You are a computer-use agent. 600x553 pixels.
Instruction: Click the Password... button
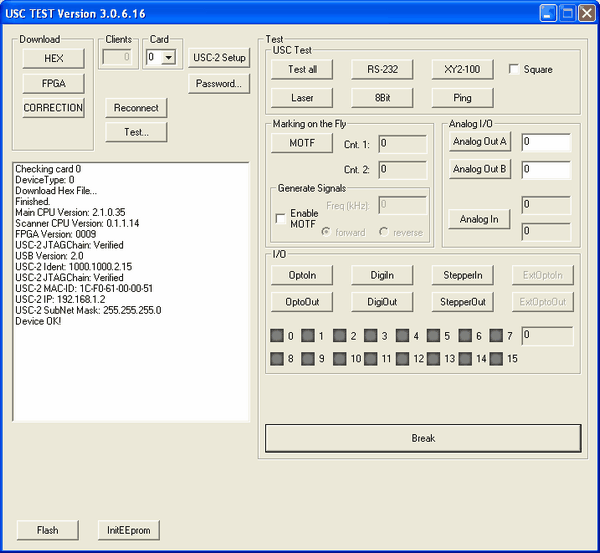219,83
